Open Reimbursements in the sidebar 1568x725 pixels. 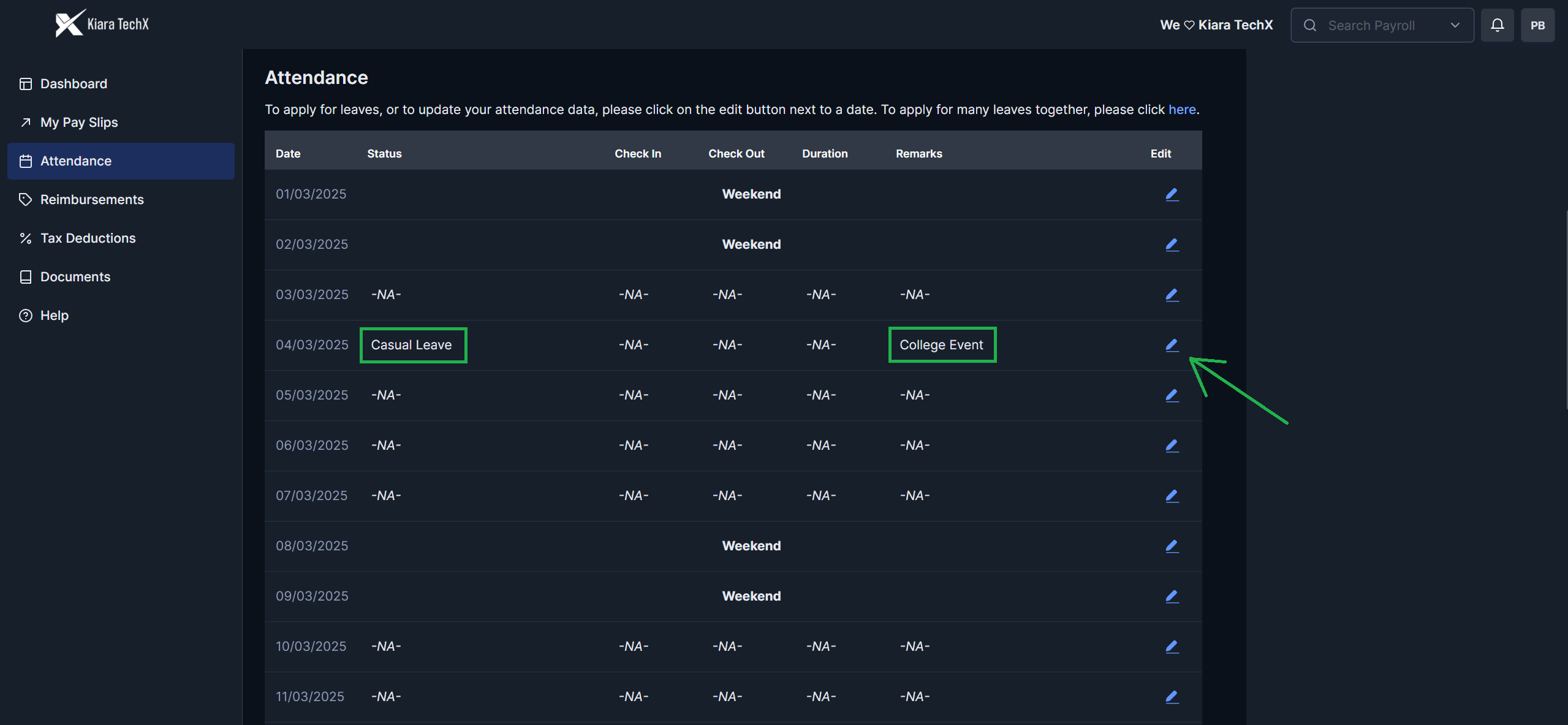[92, 200]
